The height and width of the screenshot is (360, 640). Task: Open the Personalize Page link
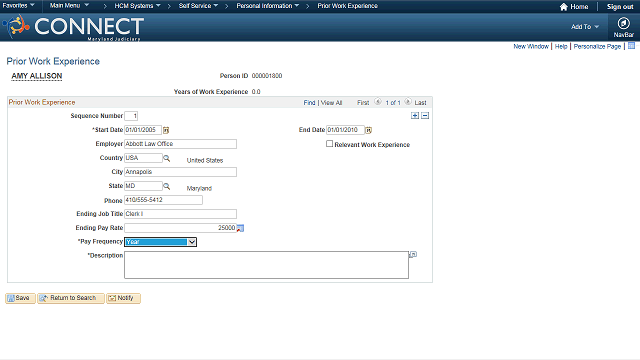click(x=597, y=47)
